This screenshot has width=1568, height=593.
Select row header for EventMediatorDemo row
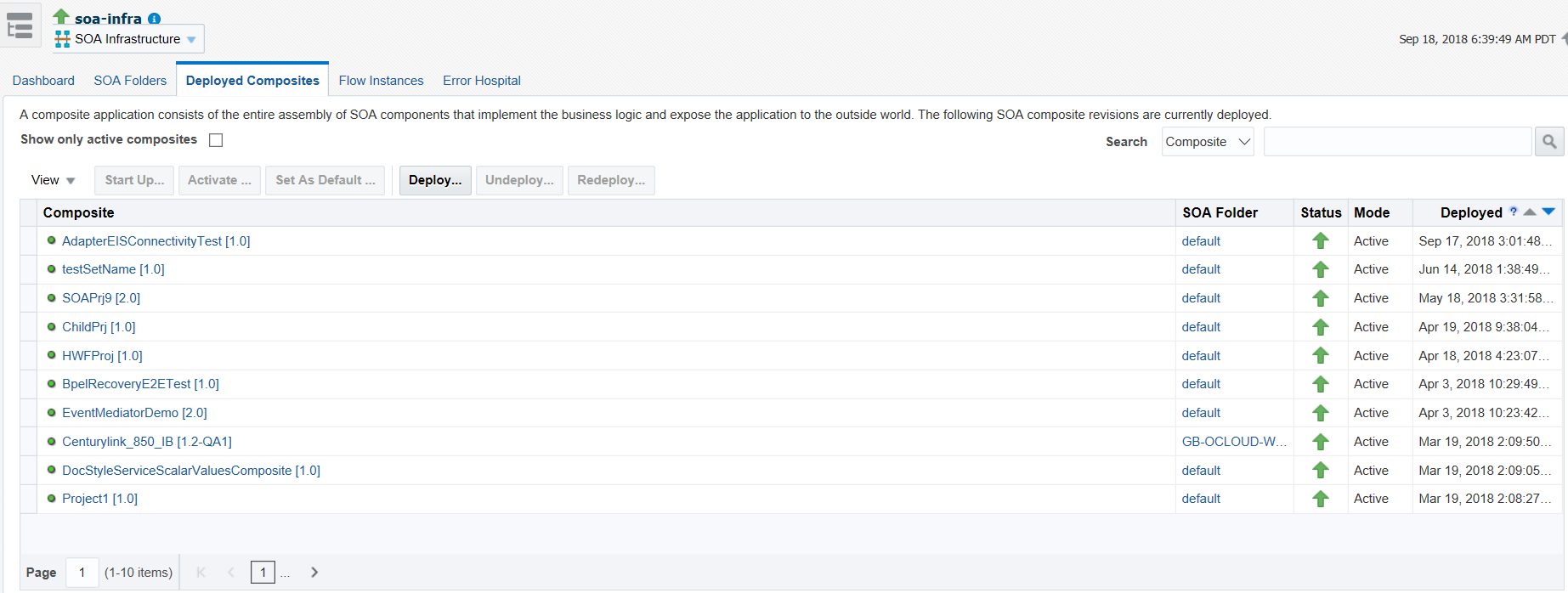pos(29,413)
